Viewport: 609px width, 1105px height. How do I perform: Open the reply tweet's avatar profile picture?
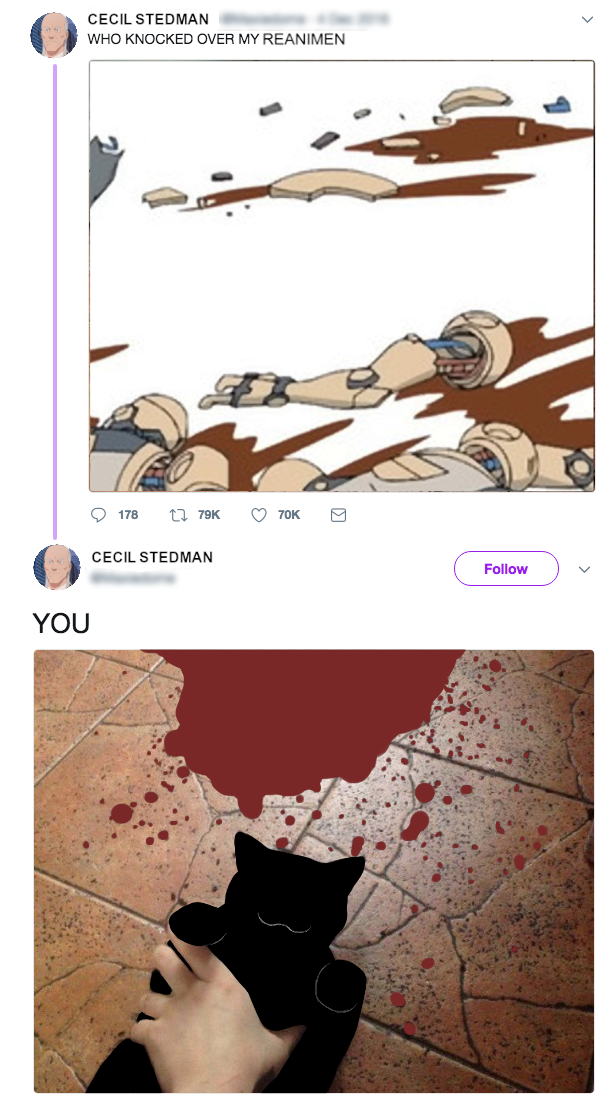[56, 567]
